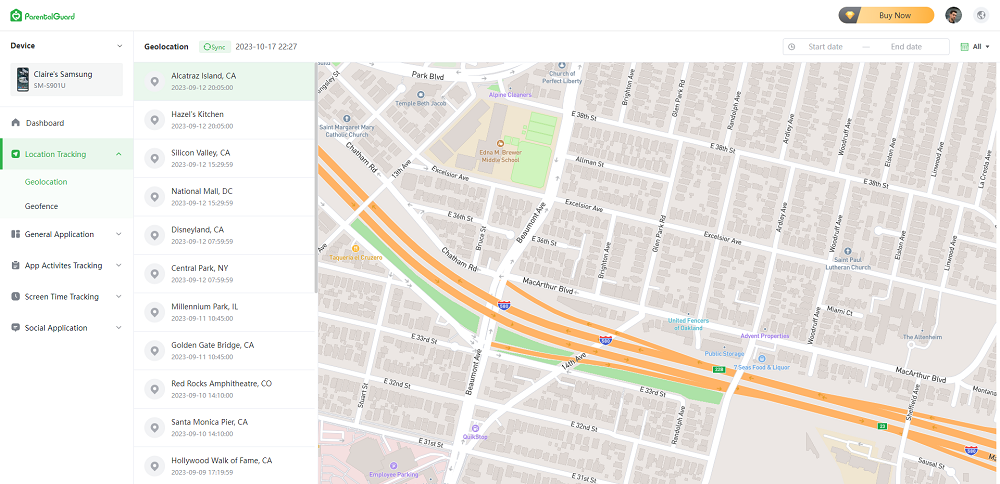Expand the Device section chevron
This screenshot has height=484, width=1000.
click(119, 46)
